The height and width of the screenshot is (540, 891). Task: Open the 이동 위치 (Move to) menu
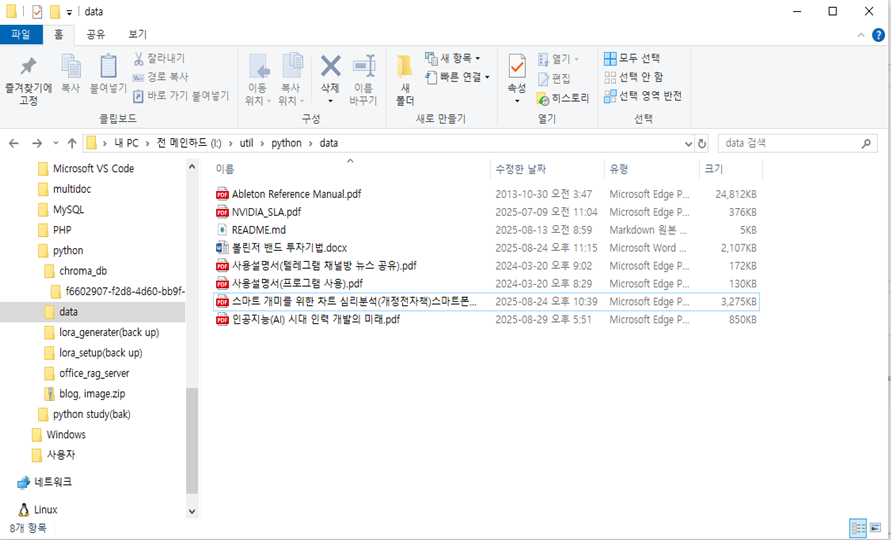coord(257,80)
